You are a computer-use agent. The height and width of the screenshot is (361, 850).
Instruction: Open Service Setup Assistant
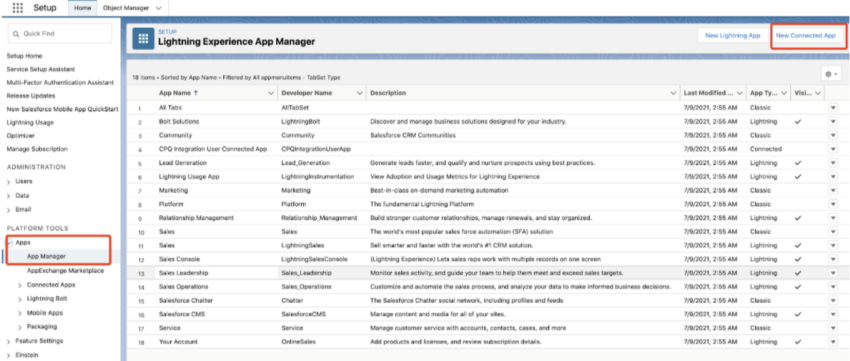tap(41, 69)
